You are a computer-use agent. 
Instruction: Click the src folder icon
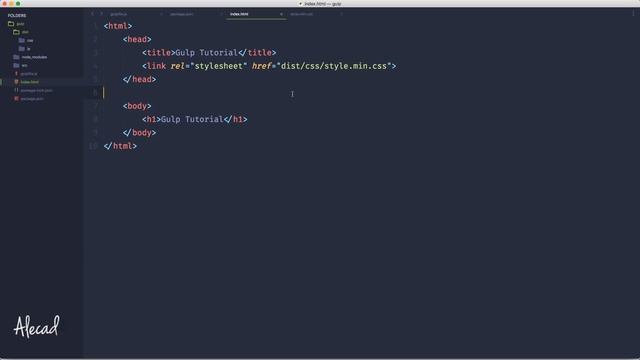(16, 65)
